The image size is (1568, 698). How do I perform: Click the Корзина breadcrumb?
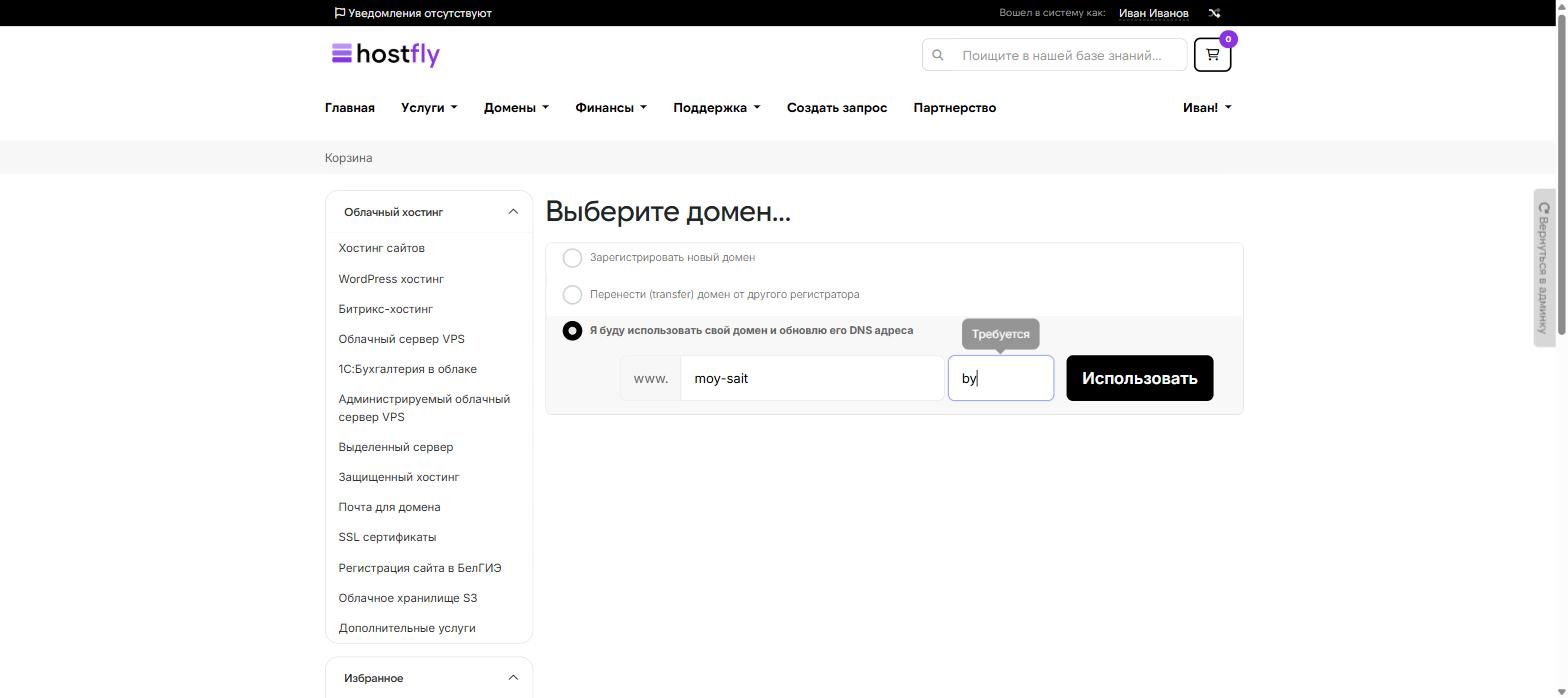pyautogui.click(x=349, y=158)
